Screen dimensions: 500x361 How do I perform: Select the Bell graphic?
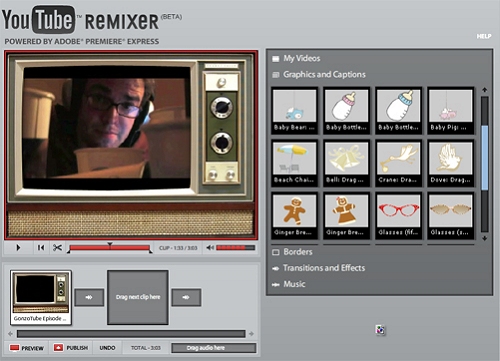coord(346,163)
